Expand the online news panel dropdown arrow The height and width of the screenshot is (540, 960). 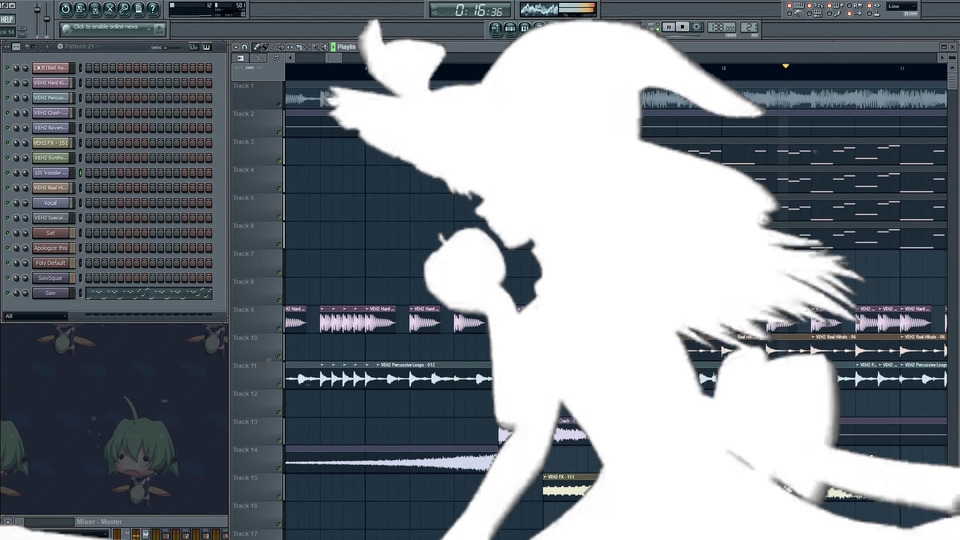coord(149,28)
